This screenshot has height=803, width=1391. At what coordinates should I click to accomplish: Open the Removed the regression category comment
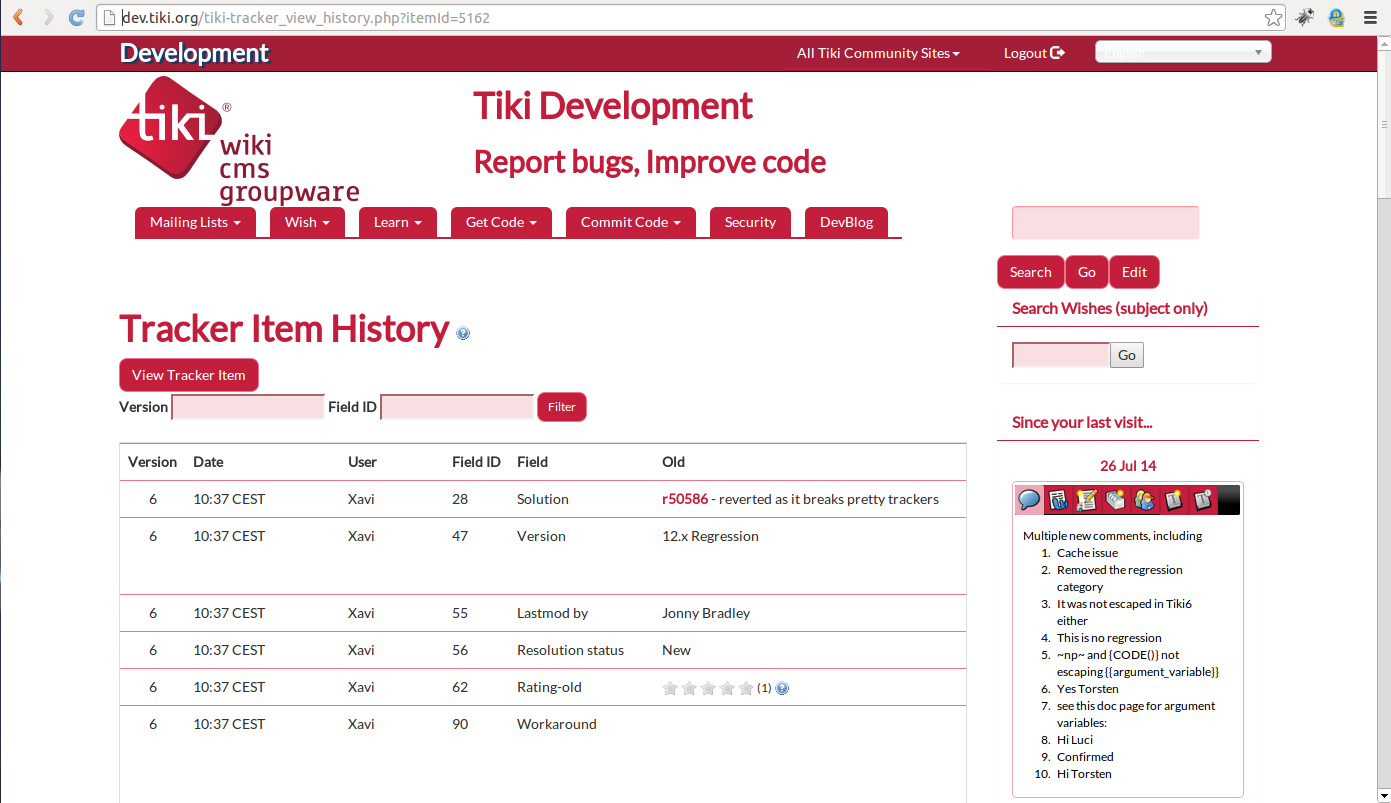(x=1120, y=578)
